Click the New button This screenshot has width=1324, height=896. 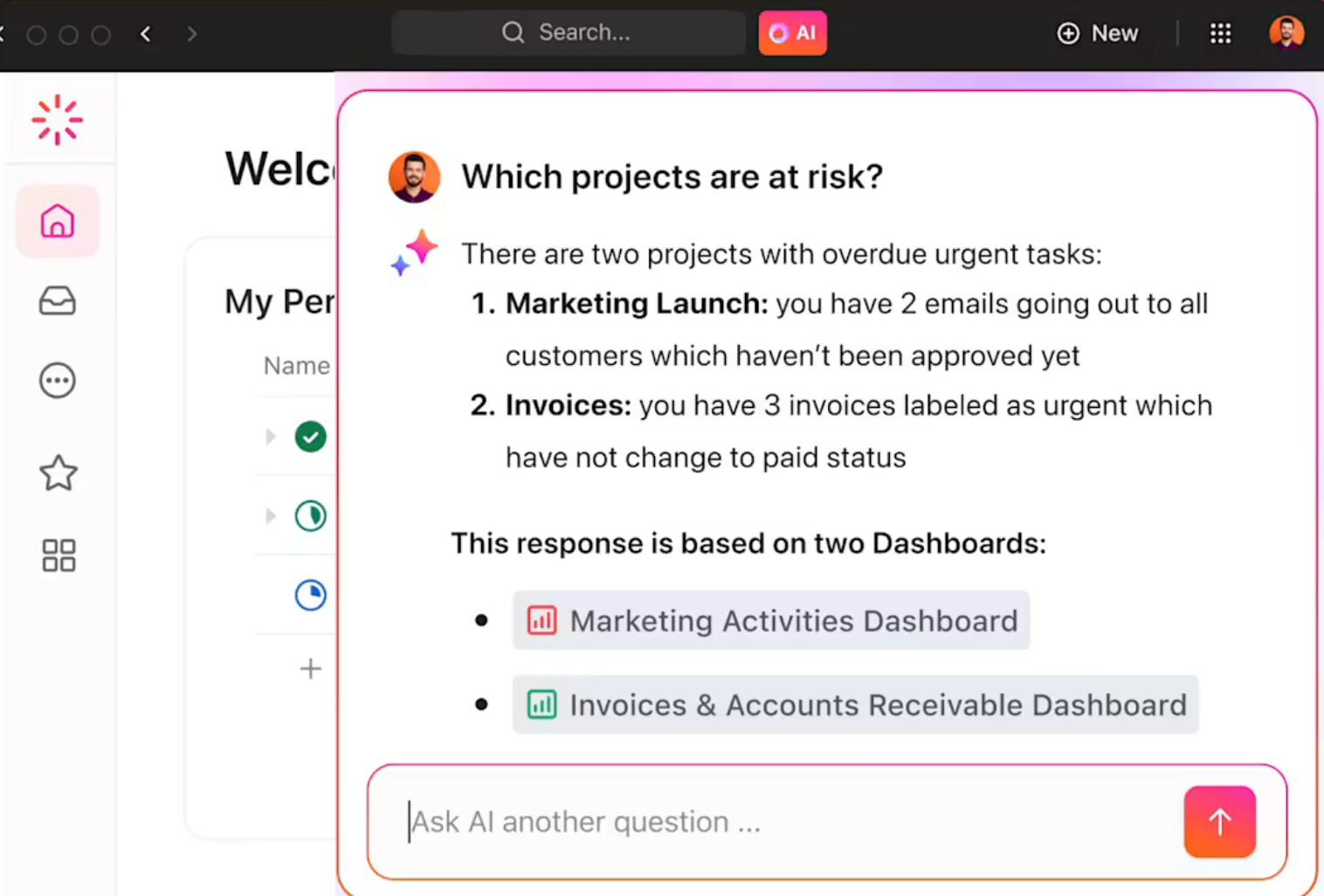click(1098, 33)
